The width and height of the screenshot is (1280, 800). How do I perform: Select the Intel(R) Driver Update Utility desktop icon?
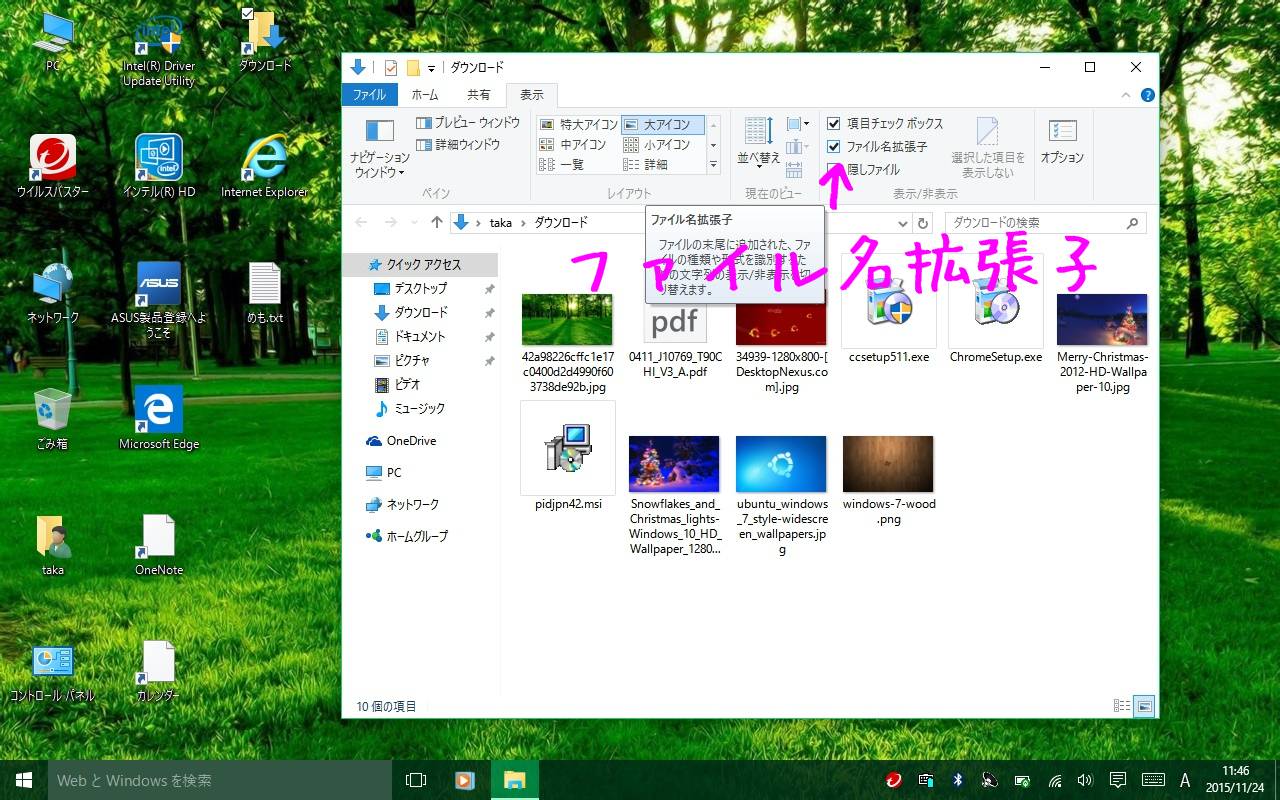[158, 50]
